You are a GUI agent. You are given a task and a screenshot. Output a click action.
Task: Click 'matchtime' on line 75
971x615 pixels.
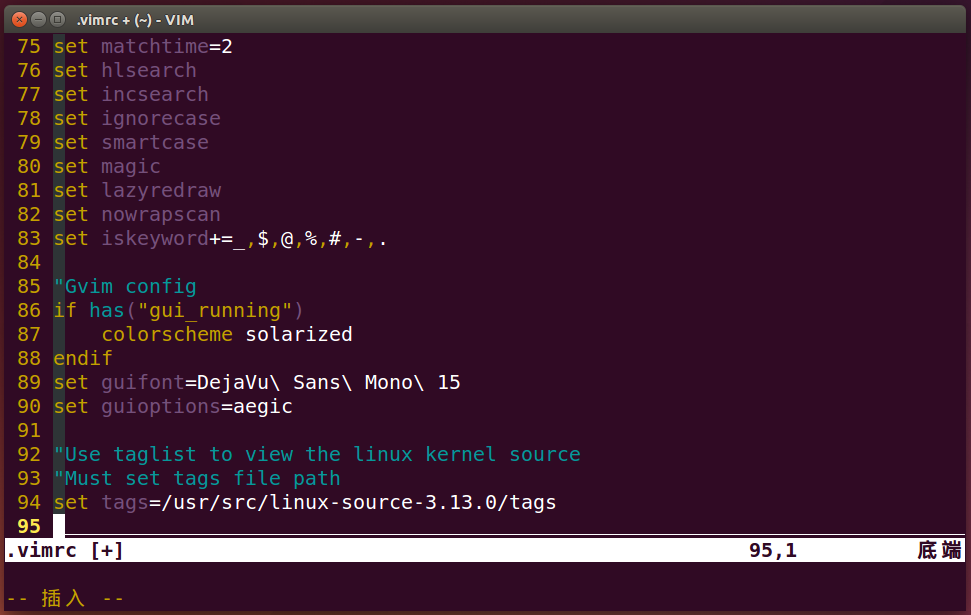tap(155, 46)
